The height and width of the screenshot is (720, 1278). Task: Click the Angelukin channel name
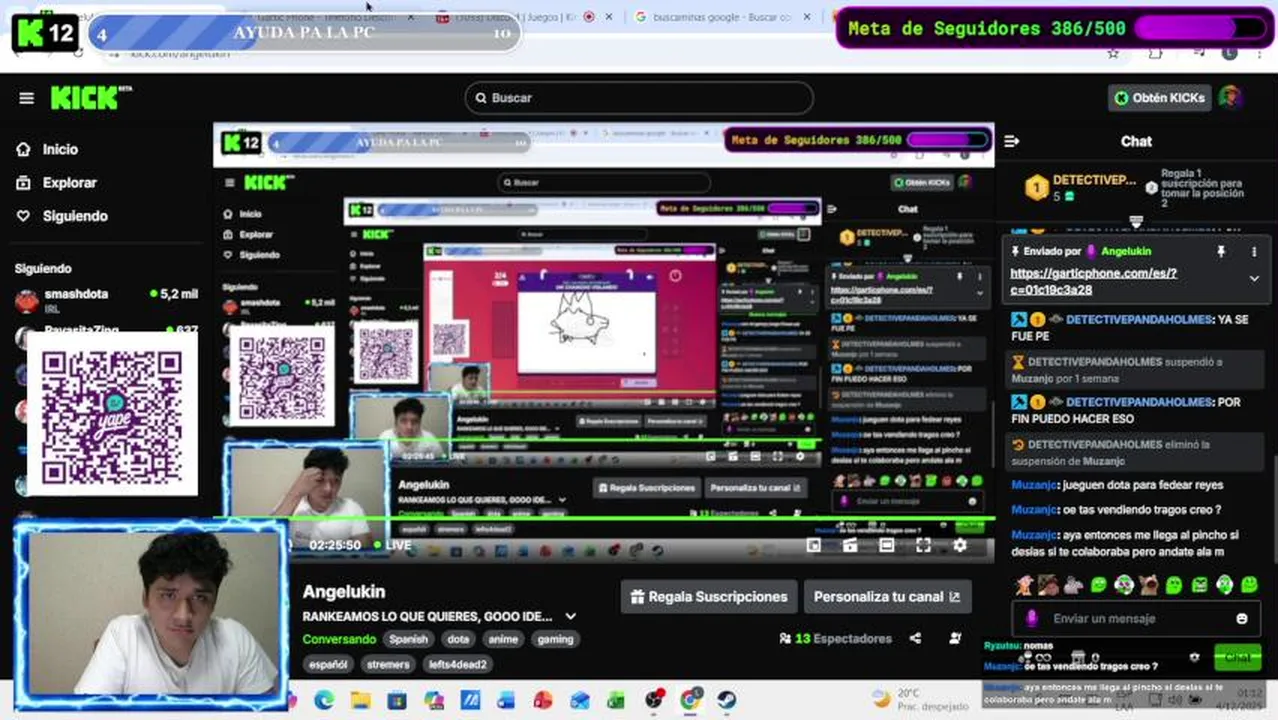pos(344,592)
